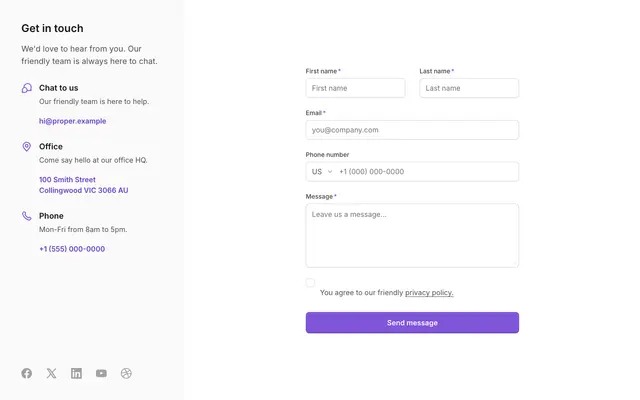Click the Come say hello at our office HQ text

pos(93,160)
